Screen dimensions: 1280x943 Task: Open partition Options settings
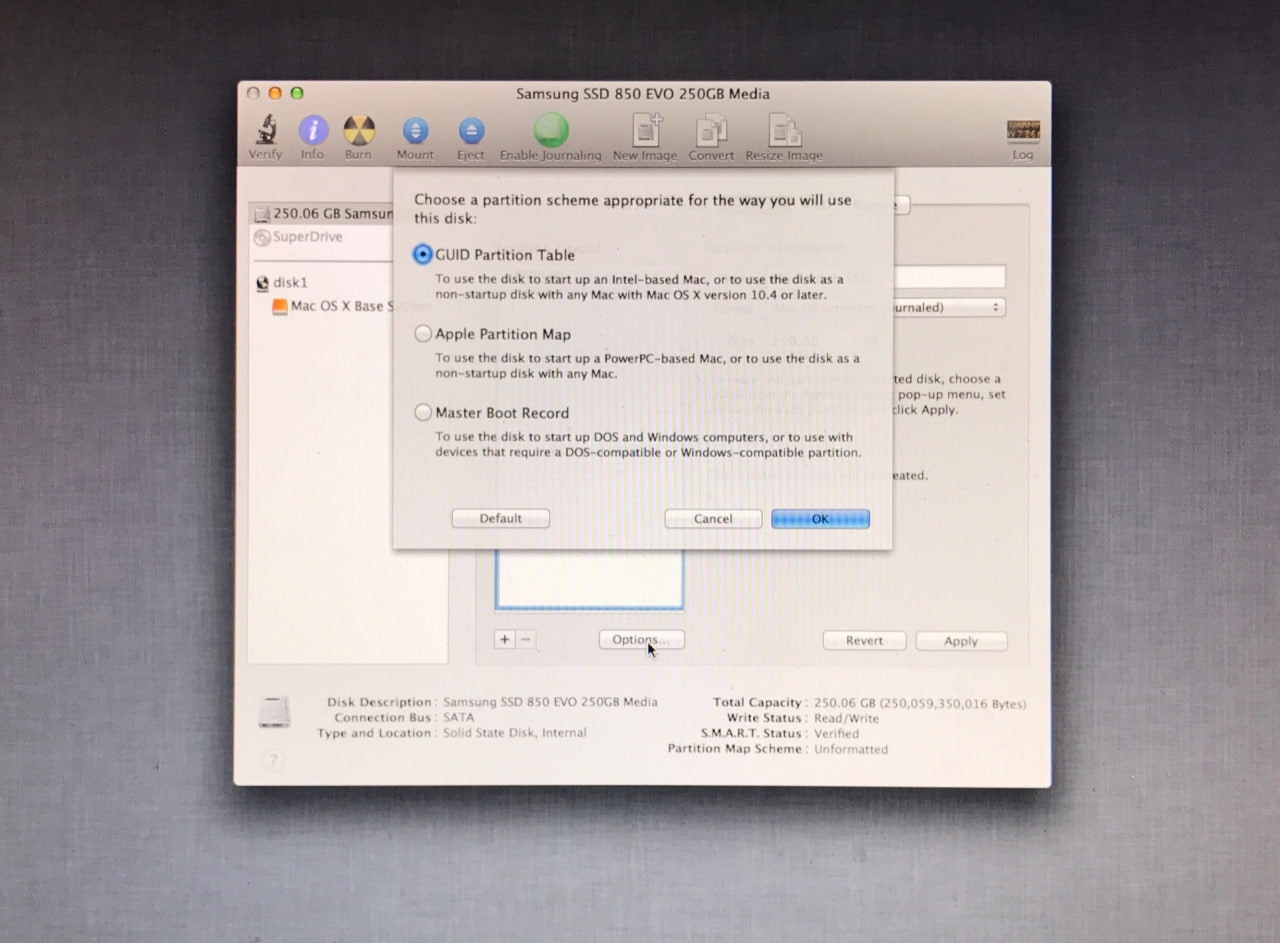point(641,639)
